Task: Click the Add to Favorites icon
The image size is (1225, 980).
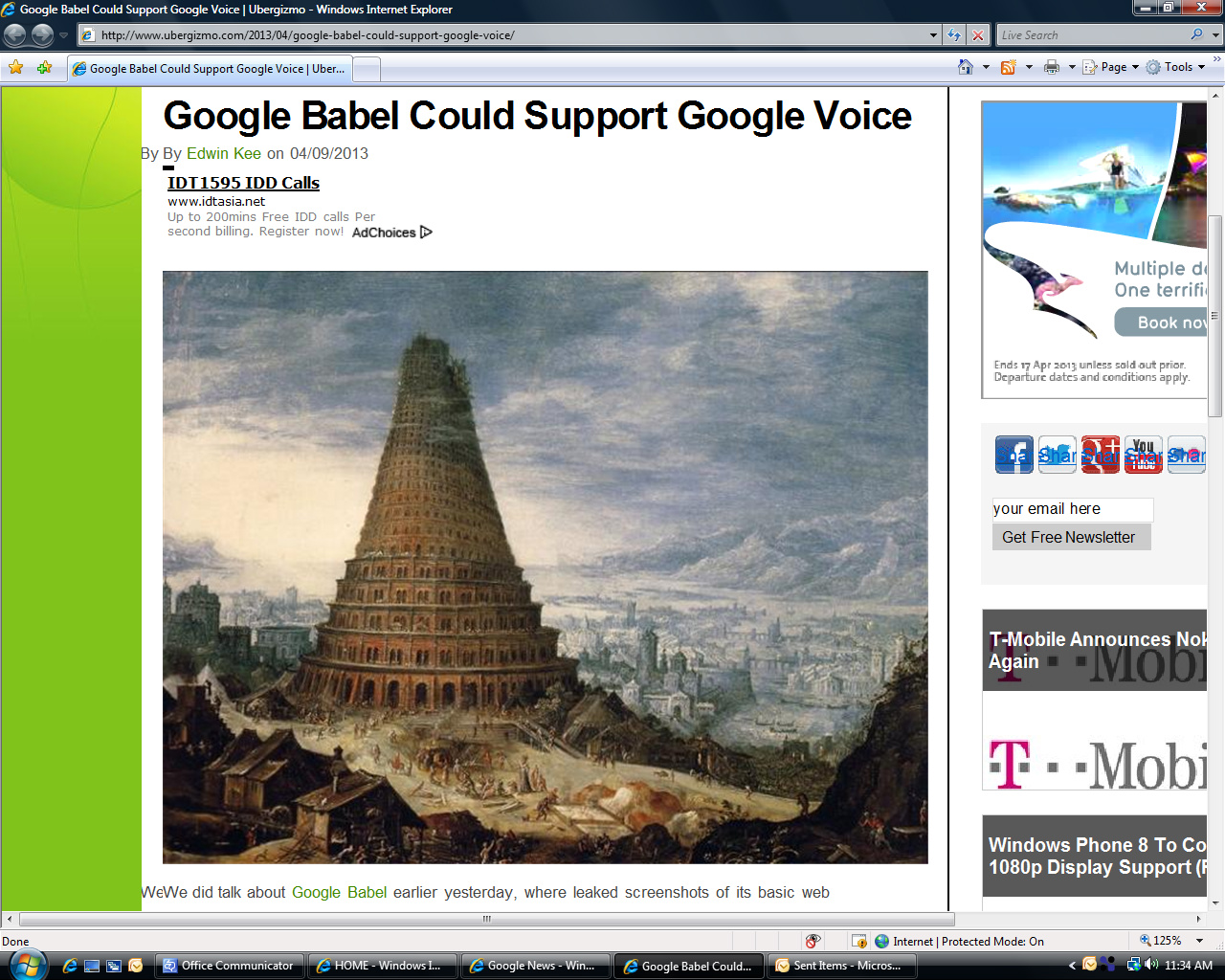Action: [44, 67]
